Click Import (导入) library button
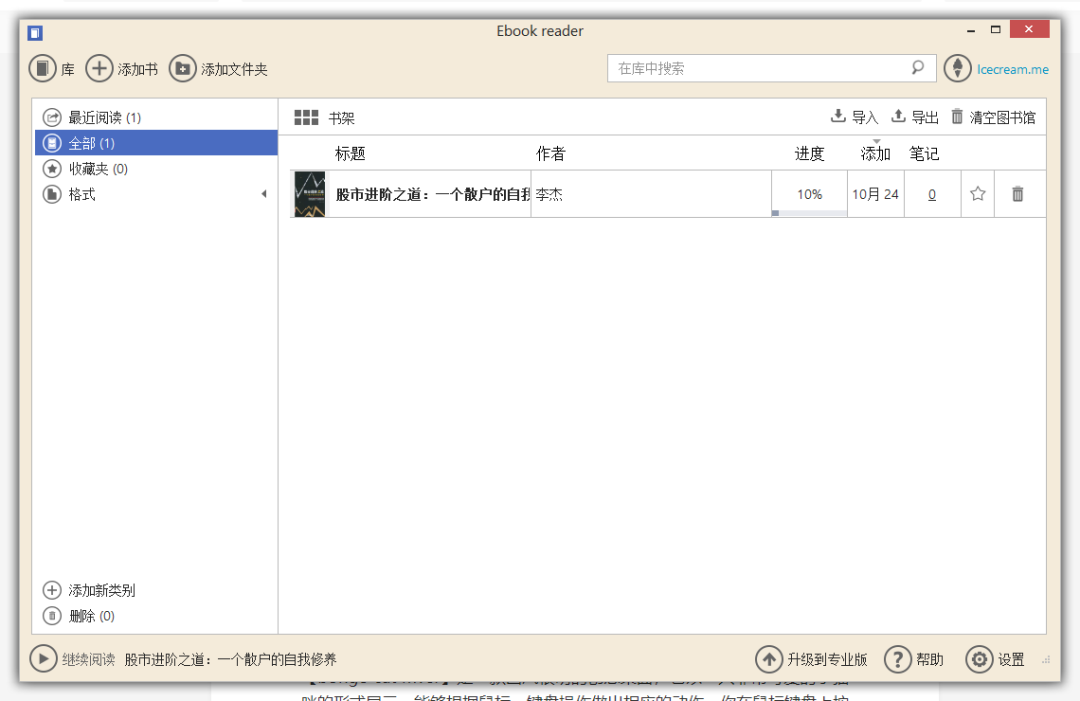The height and width of the screenshot is (701, 1080). point(854,117)
